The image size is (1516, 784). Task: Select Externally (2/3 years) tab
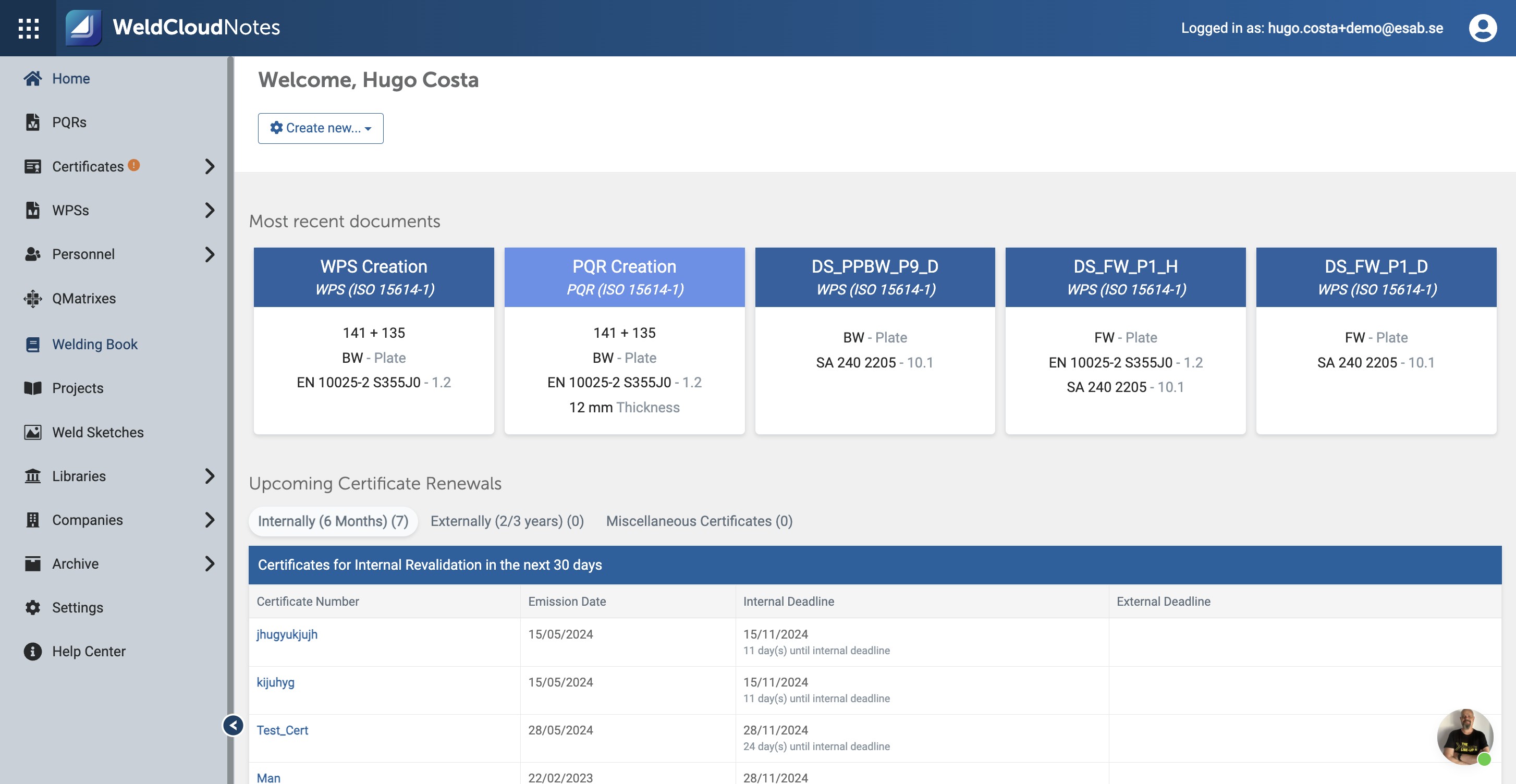(507, 521)
